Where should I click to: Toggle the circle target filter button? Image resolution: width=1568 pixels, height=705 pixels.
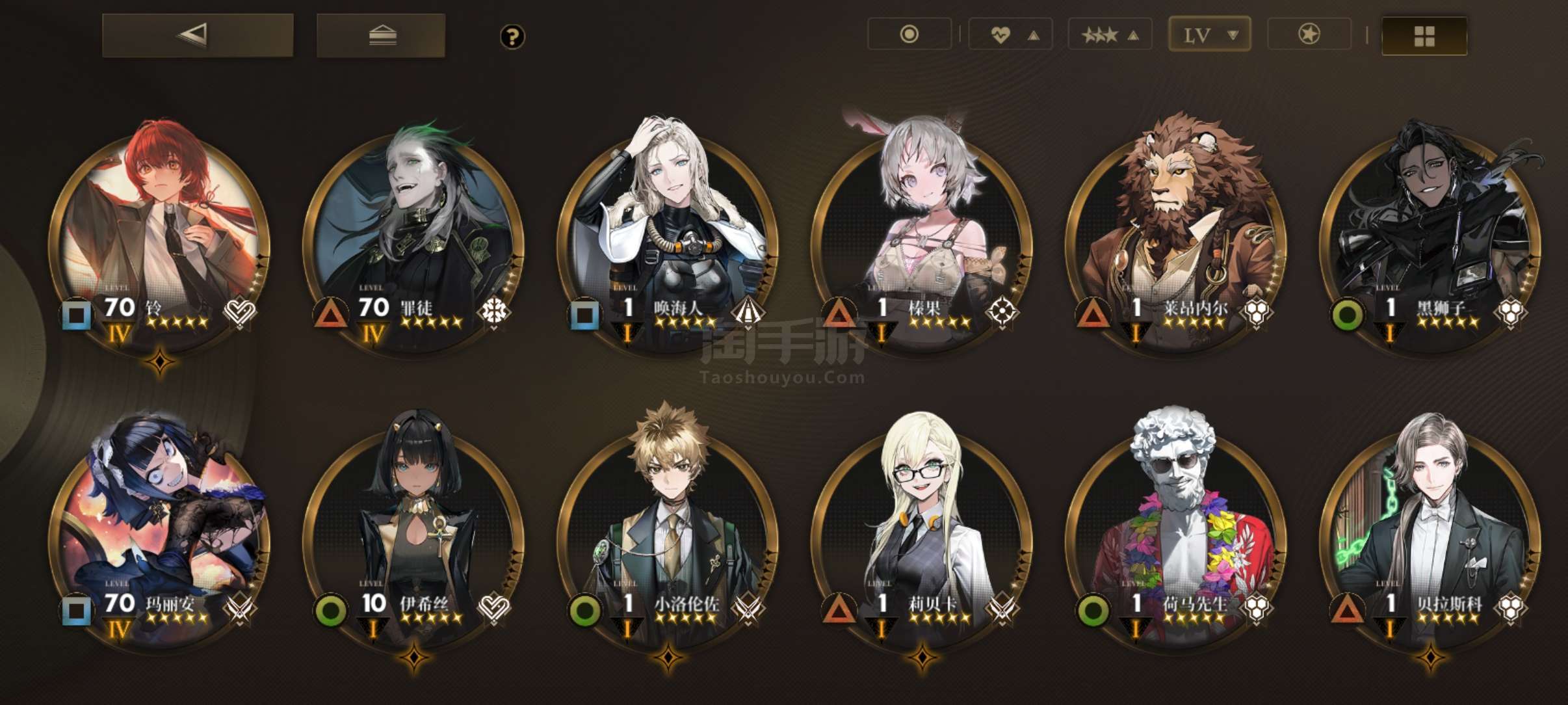tap(909, 34)
